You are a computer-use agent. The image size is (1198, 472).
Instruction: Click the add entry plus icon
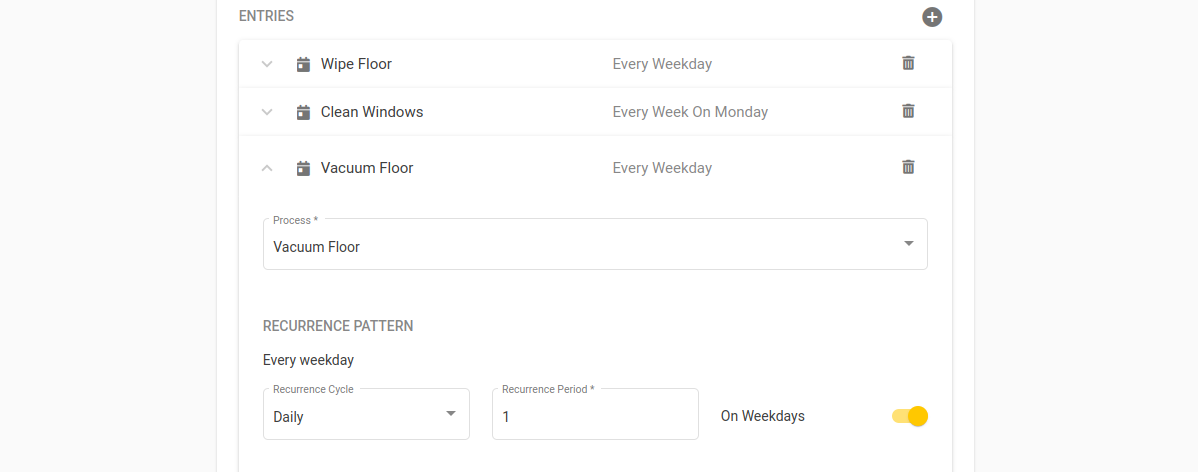click(932, 17)
